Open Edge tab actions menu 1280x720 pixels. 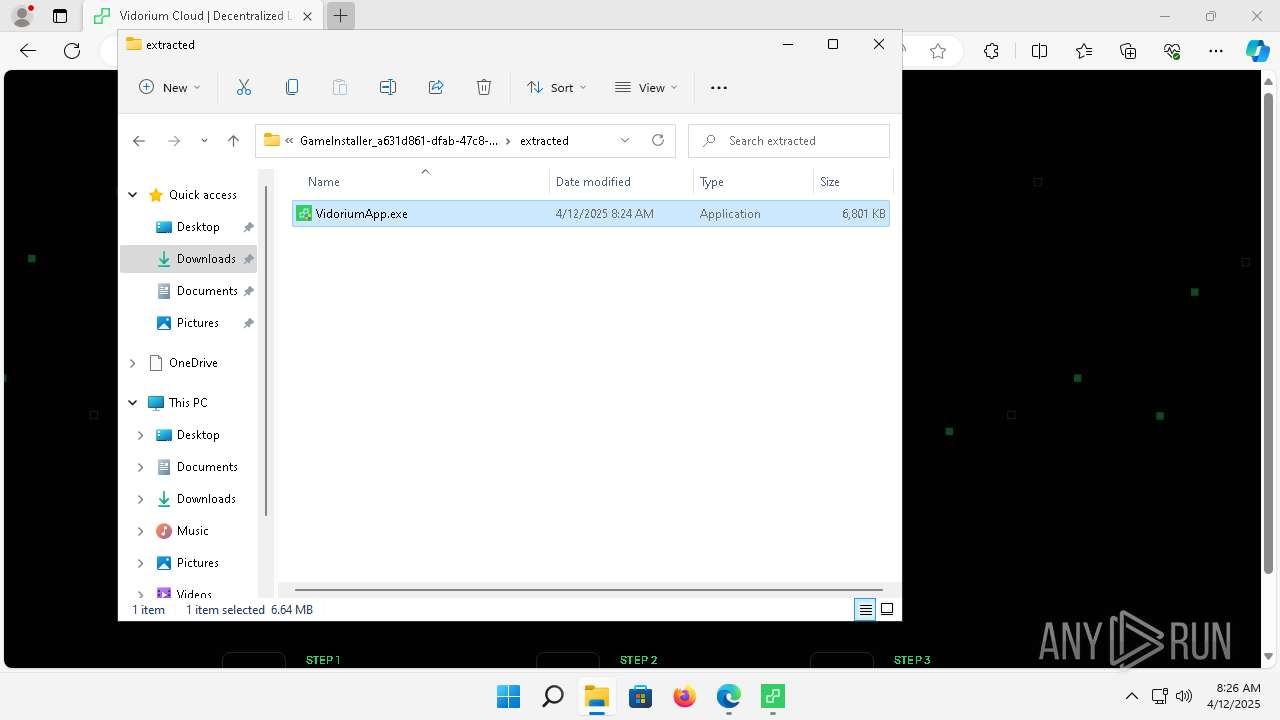(60, 16)
